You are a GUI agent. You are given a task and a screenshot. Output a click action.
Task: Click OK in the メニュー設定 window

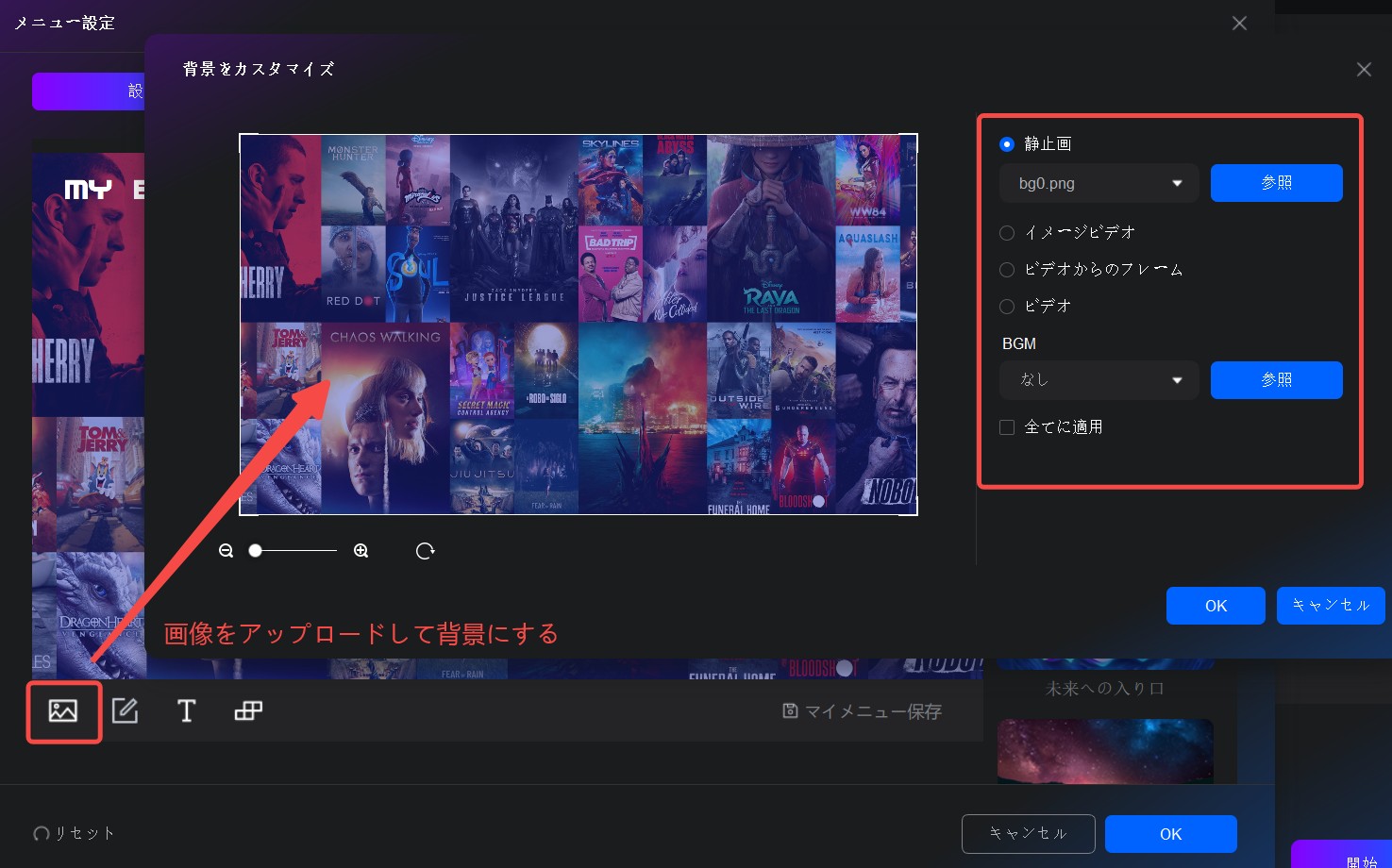point(1171,834)
